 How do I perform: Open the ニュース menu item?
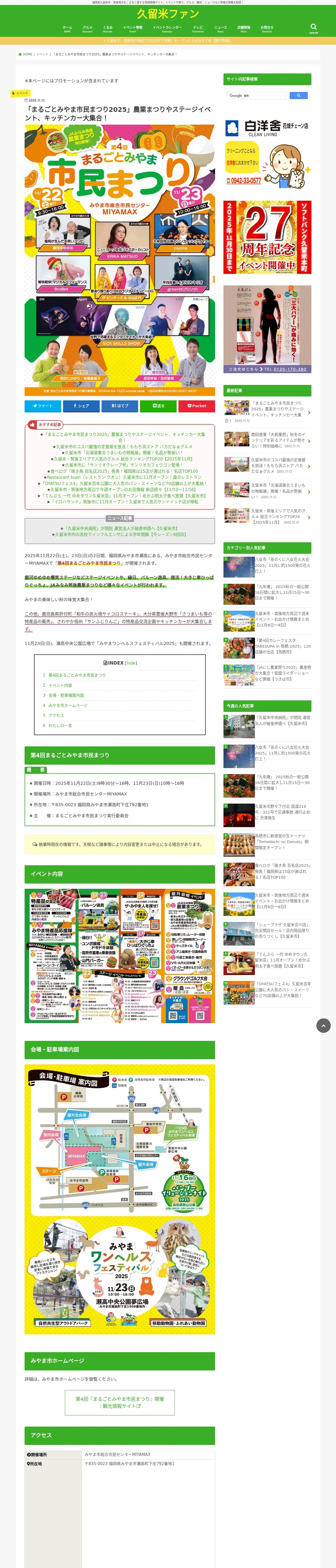coord(220,28)
